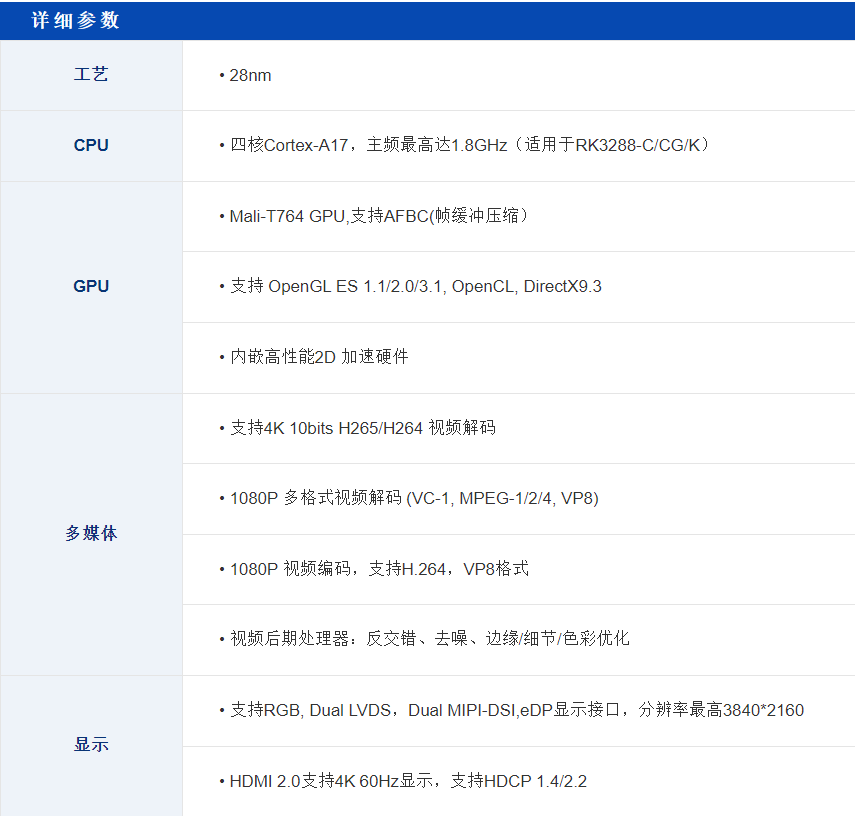The image size is (855, 816).
Task: Click the Mali-T764 GPU AFBC line
Action: click(378, 216)
